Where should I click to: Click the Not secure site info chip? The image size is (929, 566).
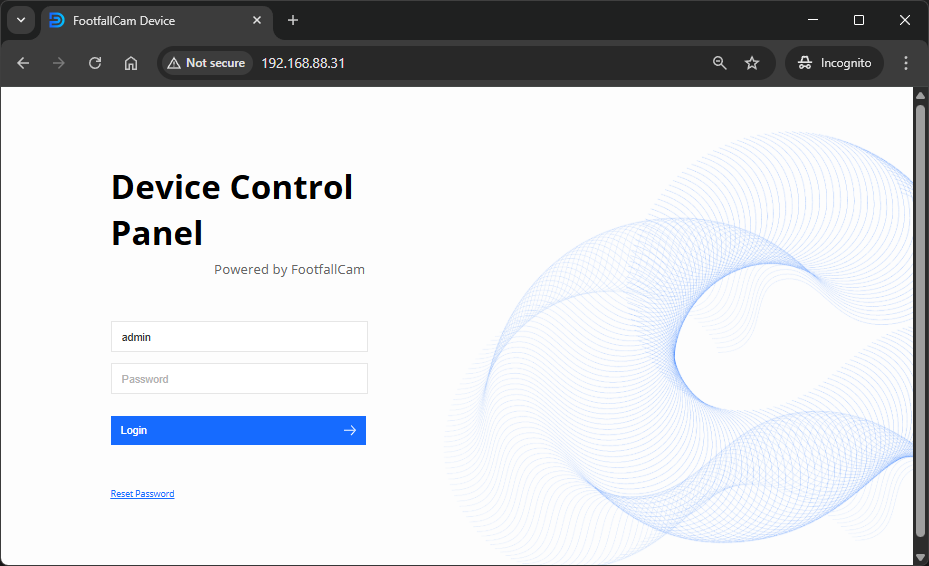point(206,63)
